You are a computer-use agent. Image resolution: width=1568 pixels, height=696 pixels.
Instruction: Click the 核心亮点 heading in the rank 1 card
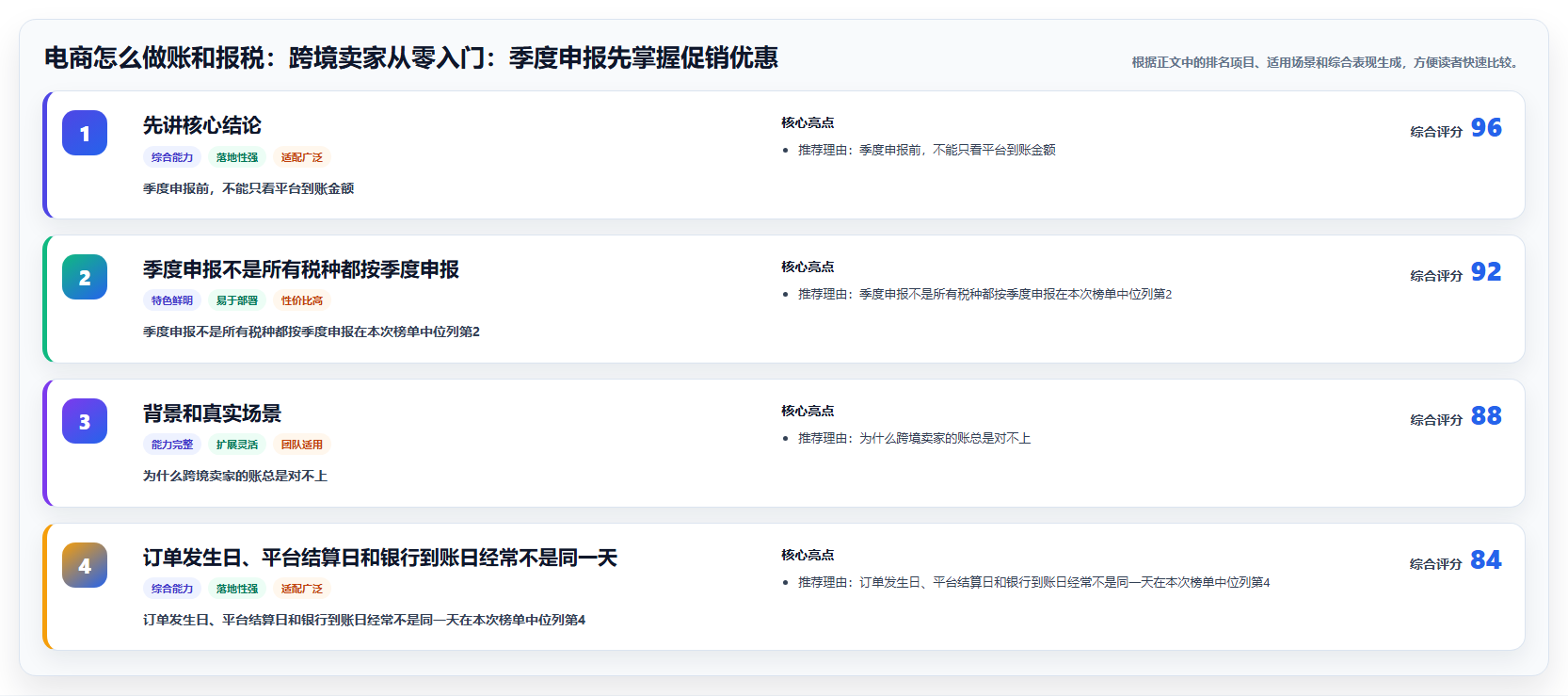pyautogui.click(x=808, y=122)
